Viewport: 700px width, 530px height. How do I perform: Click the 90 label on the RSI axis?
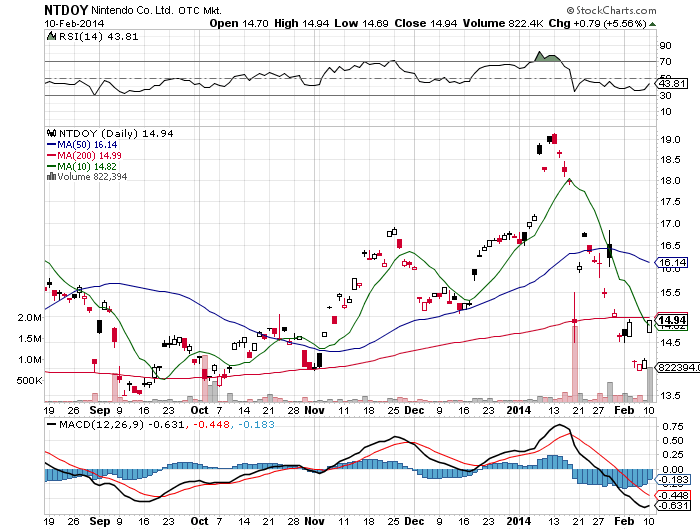[665, 46]
